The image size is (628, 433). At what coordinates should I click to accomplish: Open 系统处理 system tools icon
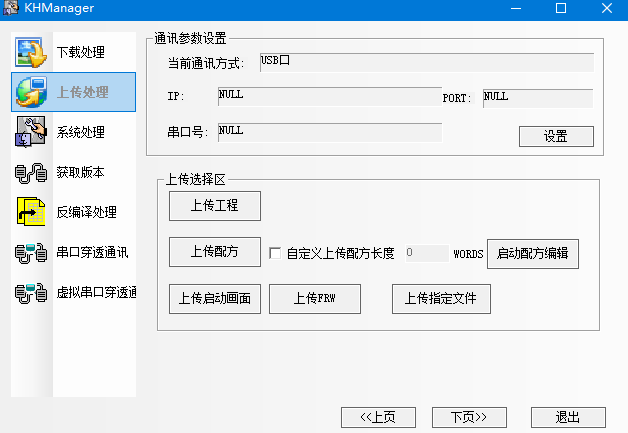[31, 132]
